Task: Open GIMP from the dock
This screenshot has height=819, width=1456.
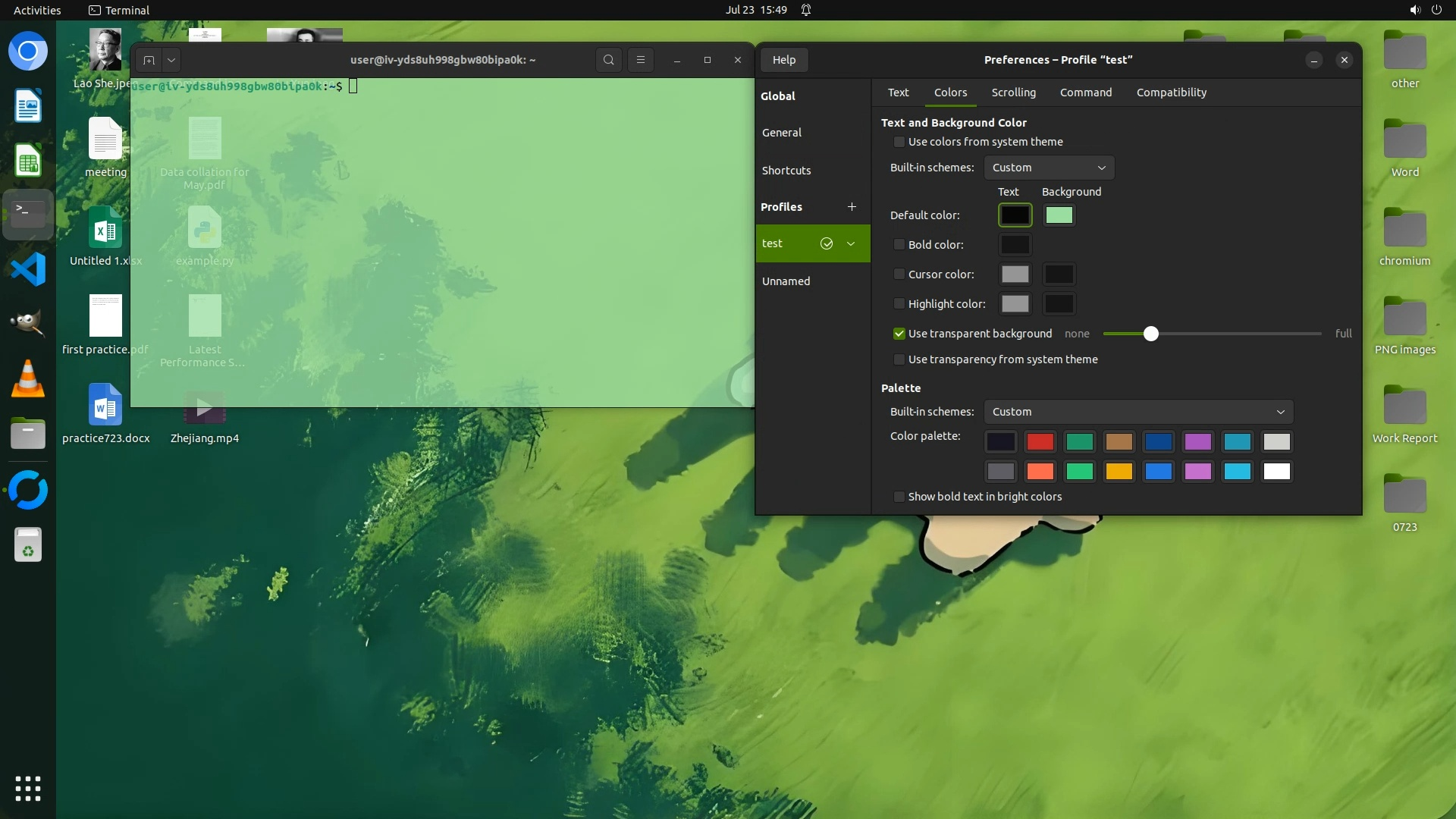Action: pyautogui.click(x=28, y=323)
